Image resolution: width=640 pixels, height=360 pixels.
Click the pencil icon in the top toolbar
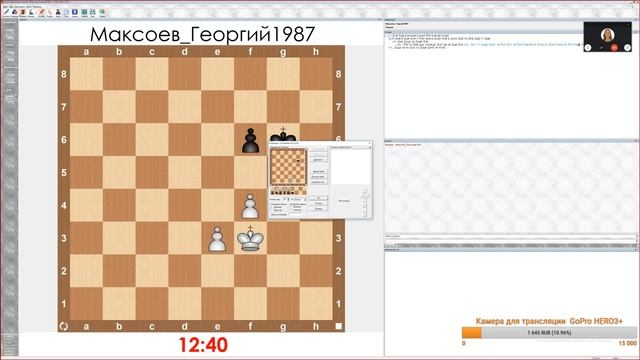tap(6, 12)
